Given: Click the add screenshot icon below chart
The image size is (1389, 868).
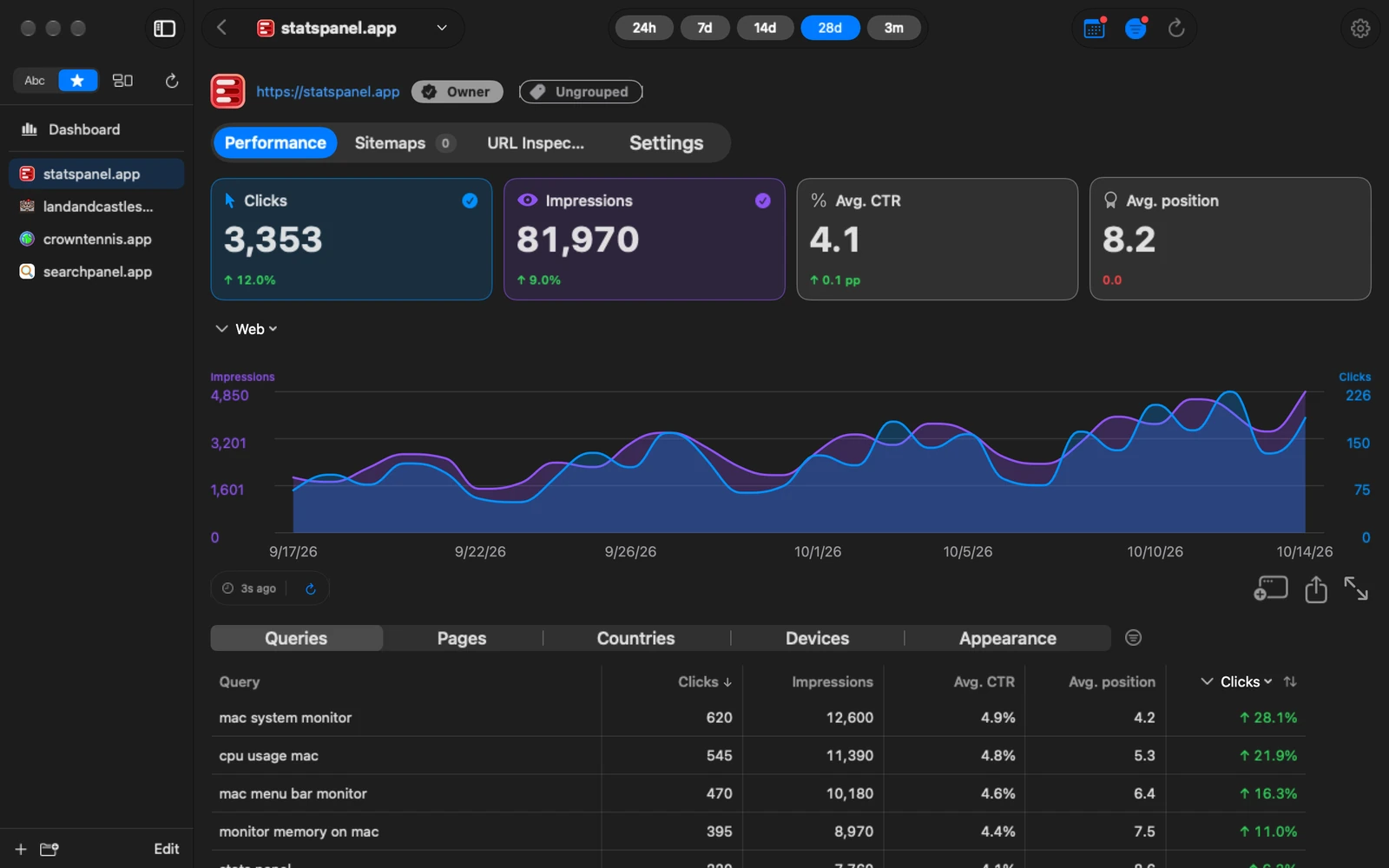Looking at the screenshot, I should 1270,589.
